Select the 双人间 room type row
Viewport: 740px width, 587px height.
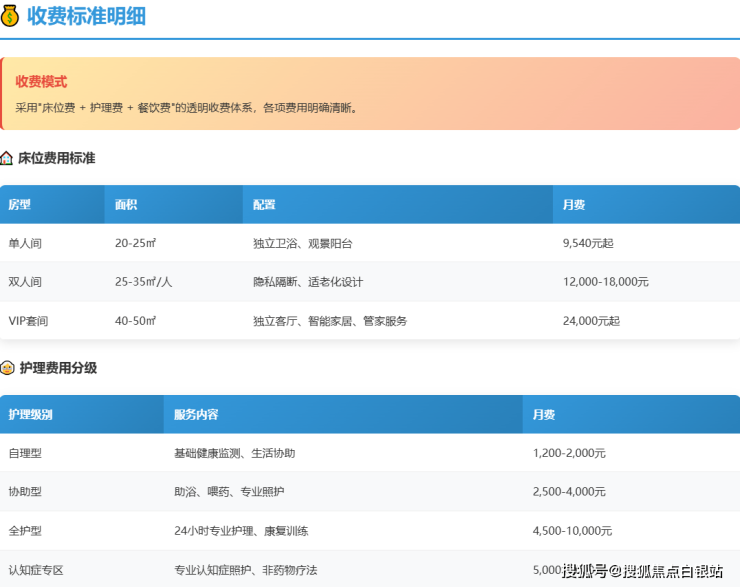tap(25, 282)
